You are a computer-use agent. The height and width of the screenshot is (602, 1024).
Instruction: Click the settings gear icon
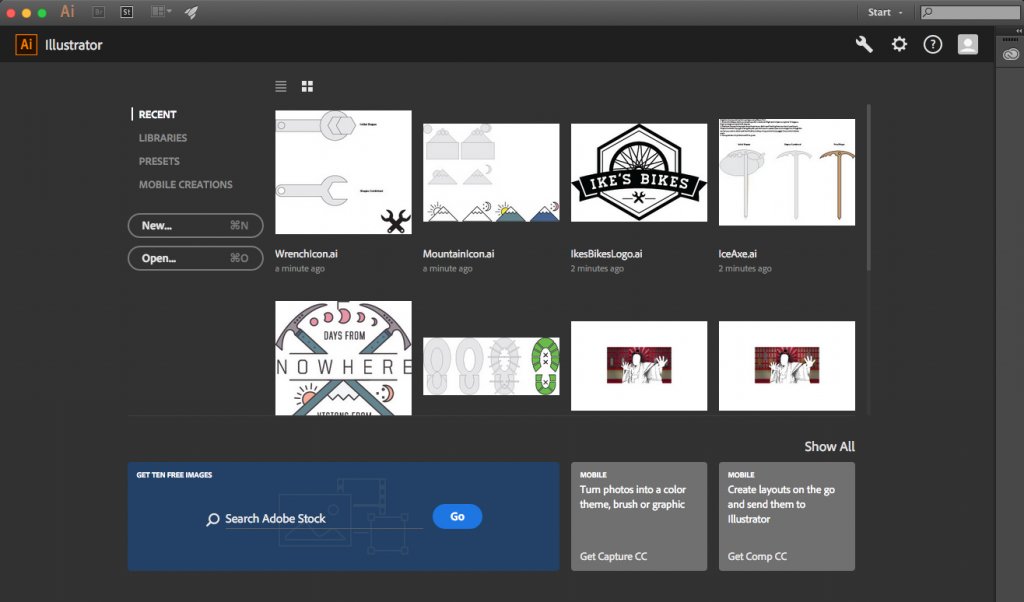pos(899,44)
